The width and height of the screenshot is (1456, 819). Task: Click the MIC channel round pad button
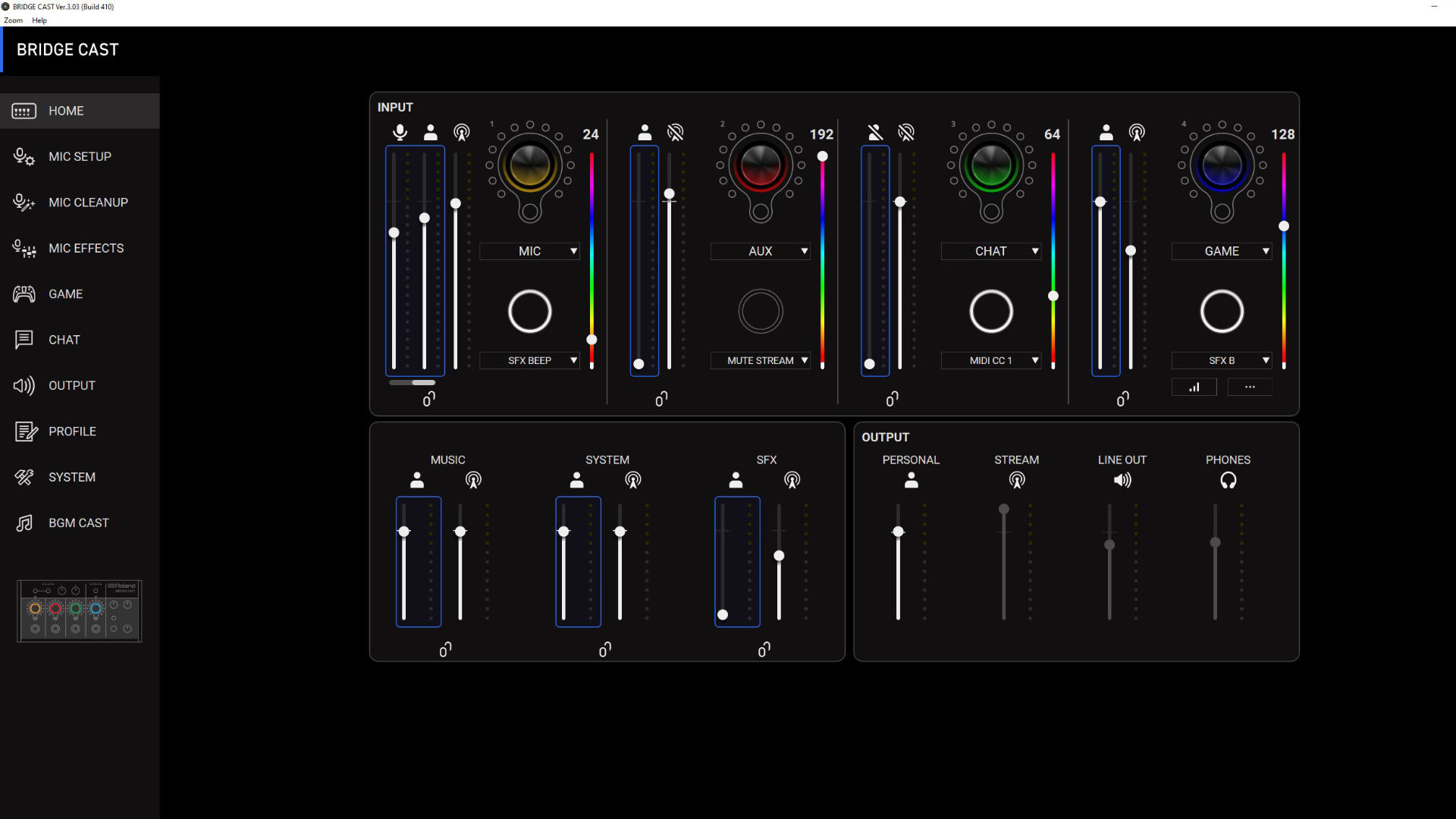pos(530,311)
